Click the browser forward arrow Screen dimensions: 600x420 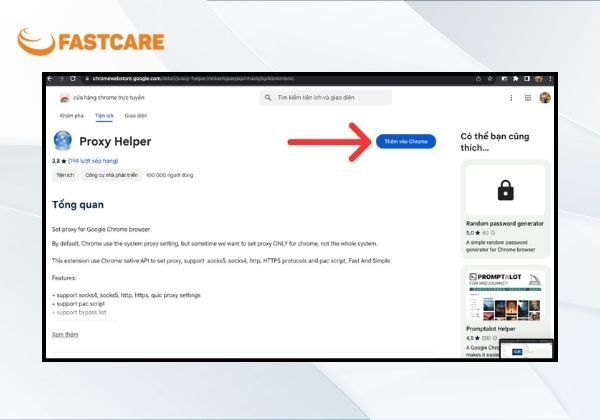pos(61,78)
